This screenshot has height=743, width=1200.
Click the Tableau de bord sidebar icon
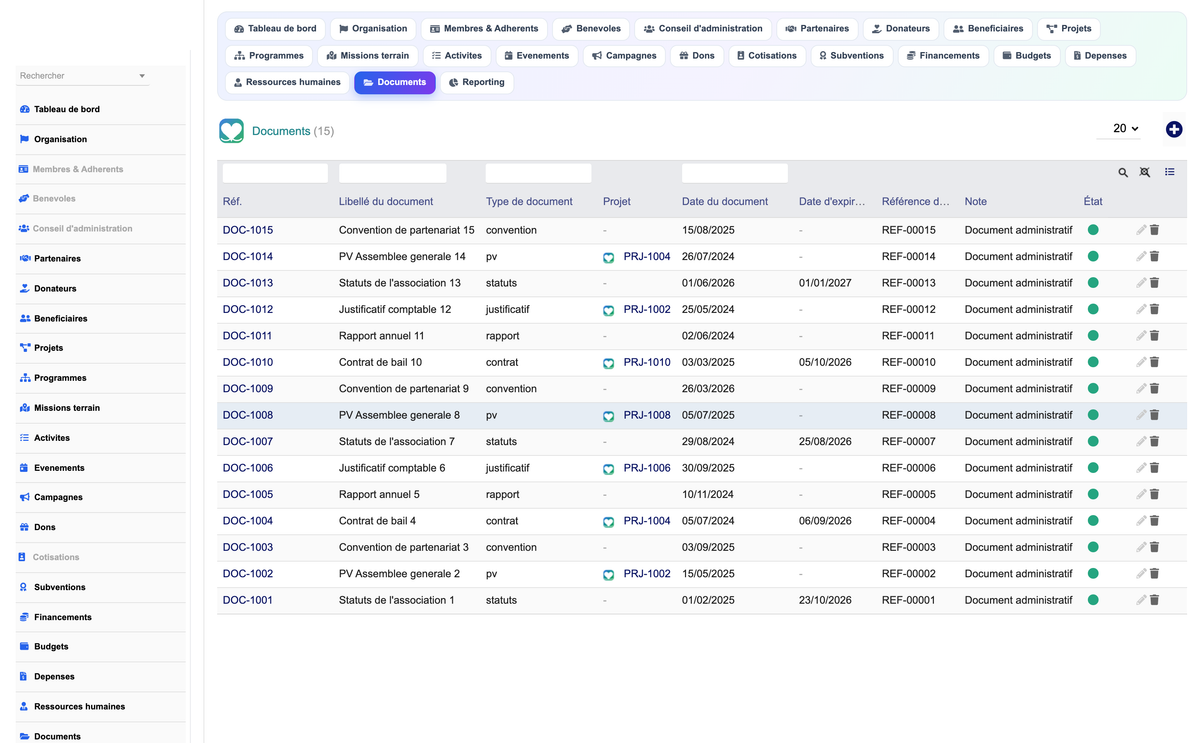[25, 109]
